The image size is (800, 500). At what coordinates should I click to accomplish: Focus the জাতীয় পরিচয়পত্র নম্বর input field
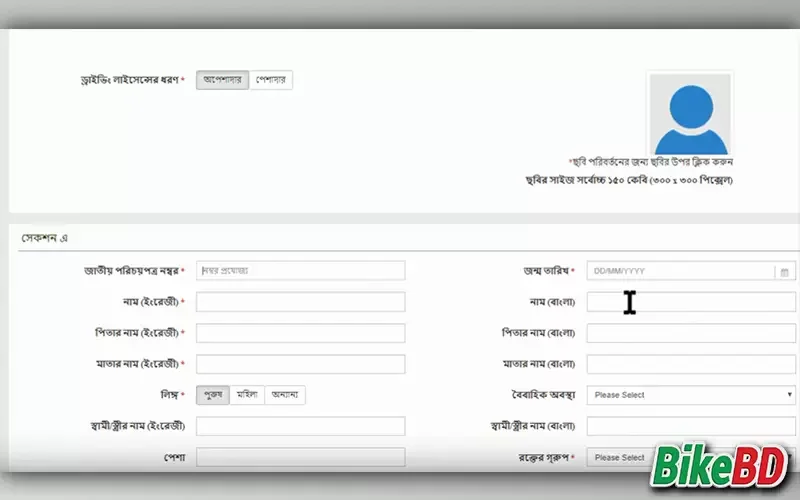coord(300,271)
